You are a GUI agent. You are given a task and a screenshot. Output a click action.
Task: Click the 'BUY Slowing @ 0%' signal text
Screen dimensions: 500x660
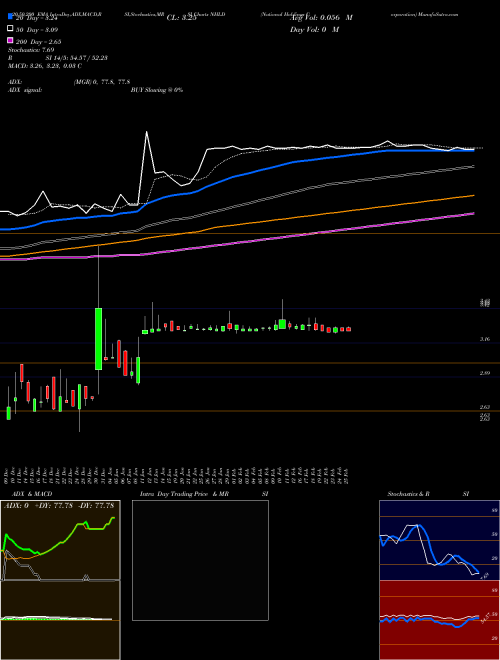(x=157, y=90)
